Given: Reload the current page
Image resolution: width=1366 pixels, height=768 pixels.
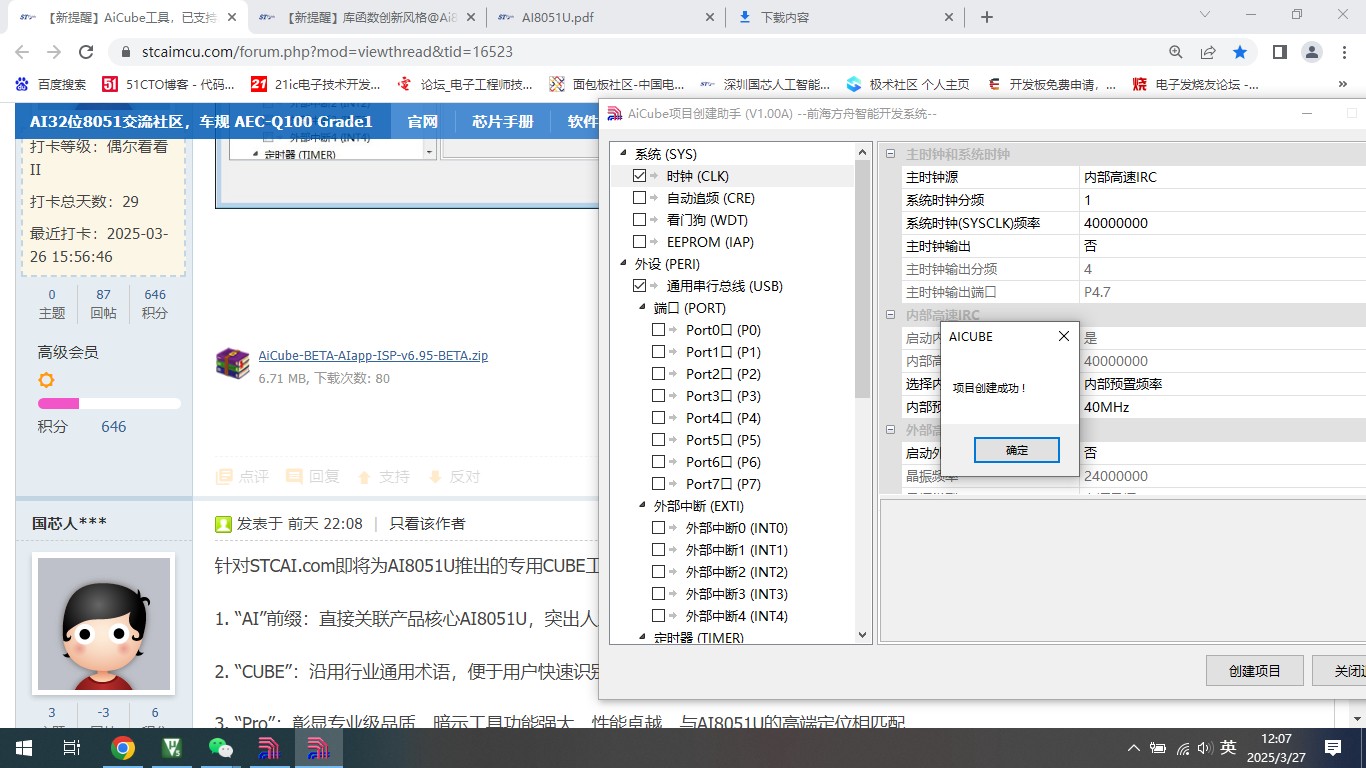Looking at the screenshot, I should click(86, 52).
